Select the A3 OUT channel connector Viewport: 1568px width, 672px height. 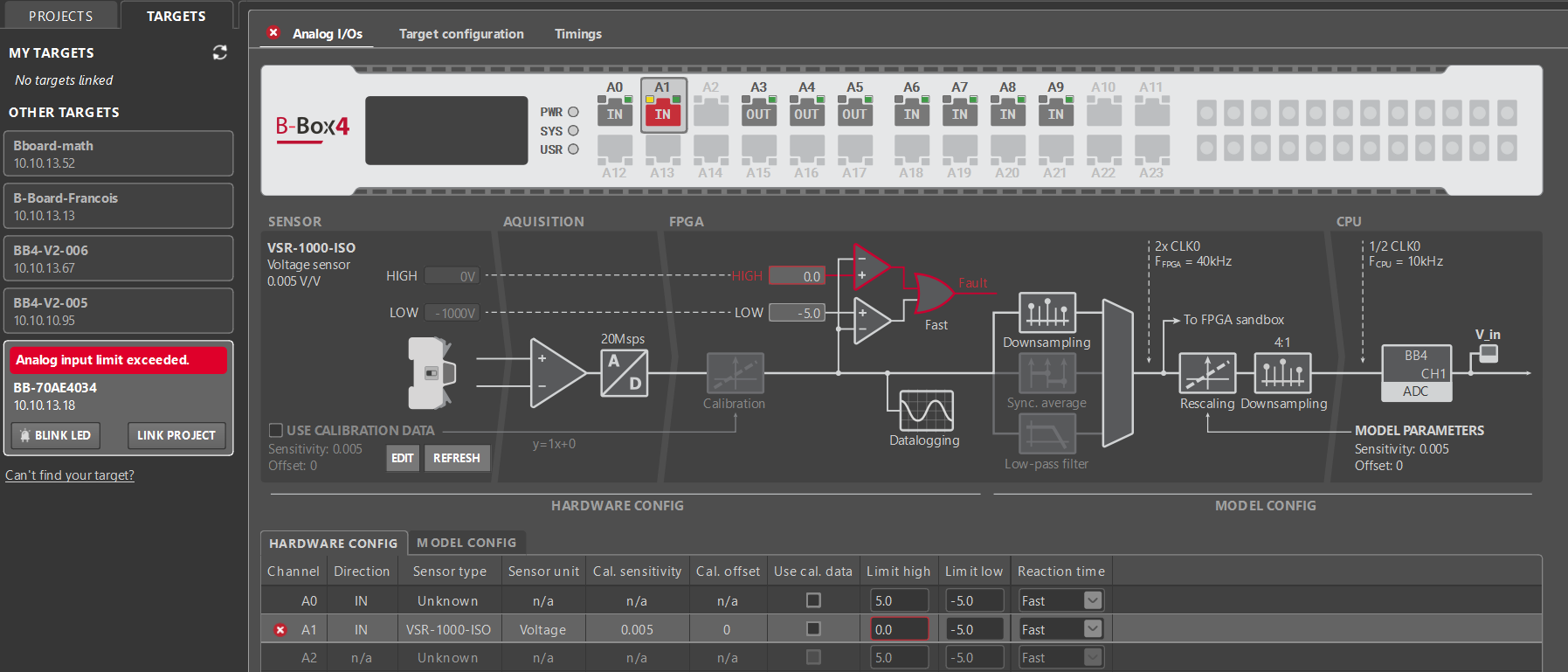758,113
